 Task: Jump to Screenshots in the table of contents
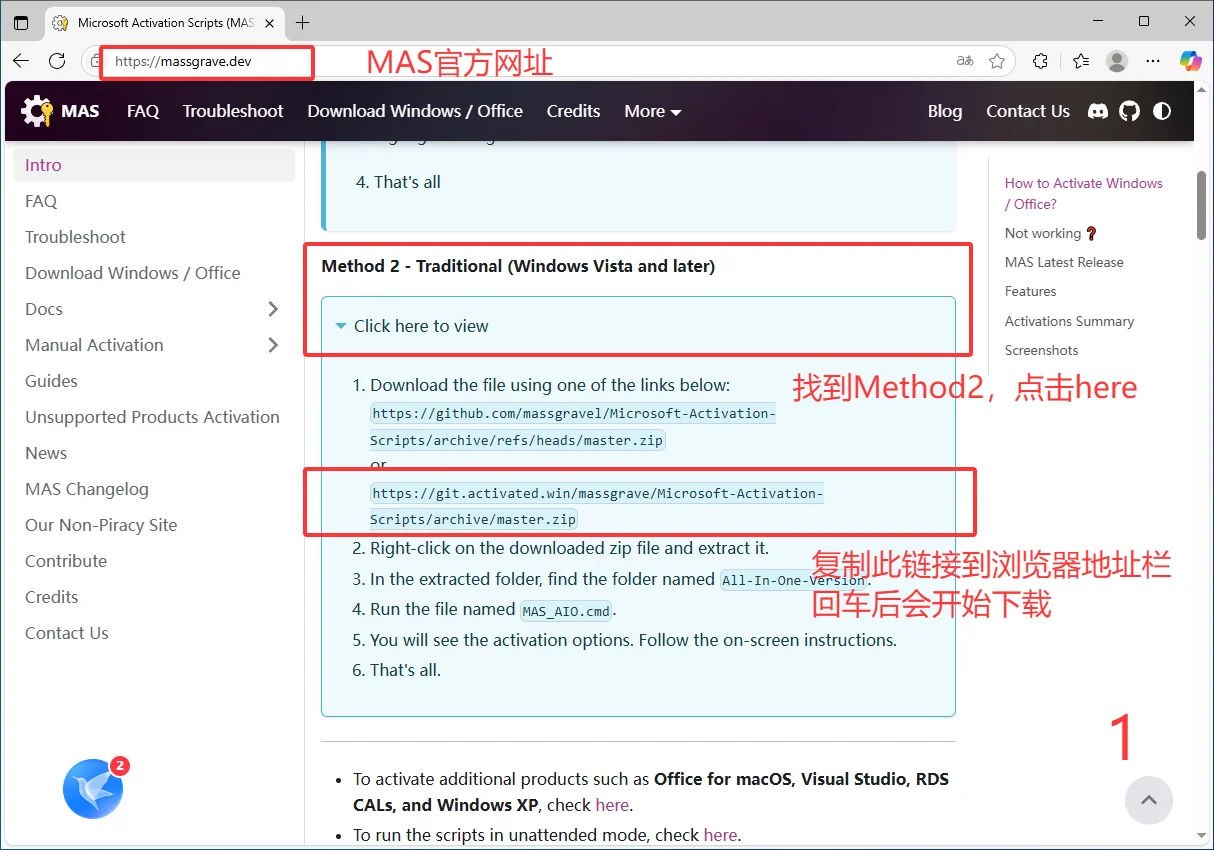(1042, 350)
